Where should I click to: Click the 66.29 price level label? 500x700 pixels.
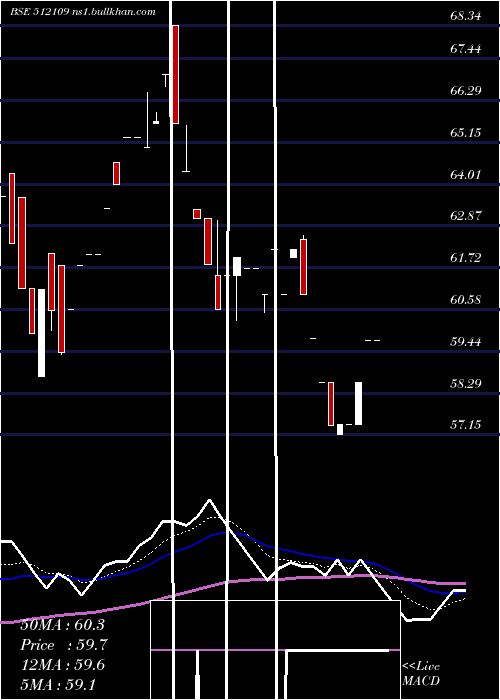pyautogui.click(x=466, y=91)
